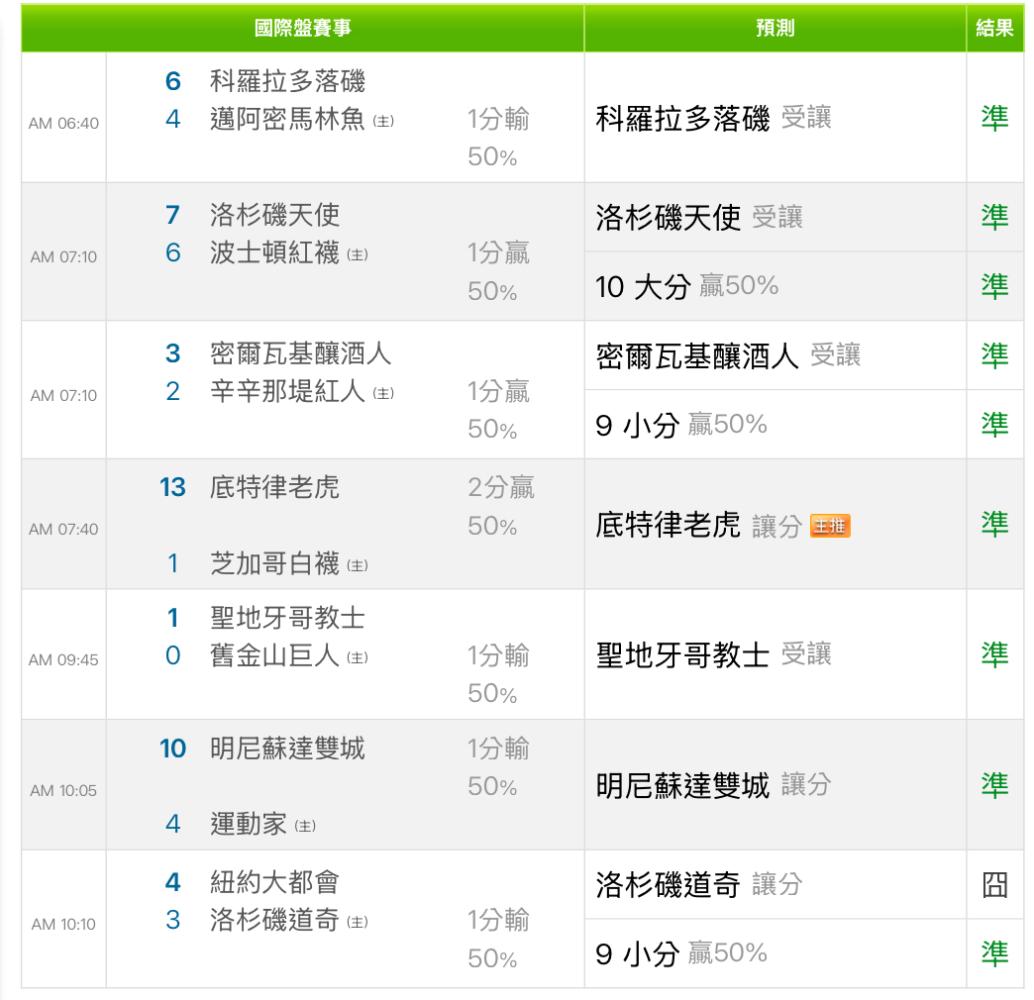Click team name 底特律老虎 in the matchup column

[274, 487]
